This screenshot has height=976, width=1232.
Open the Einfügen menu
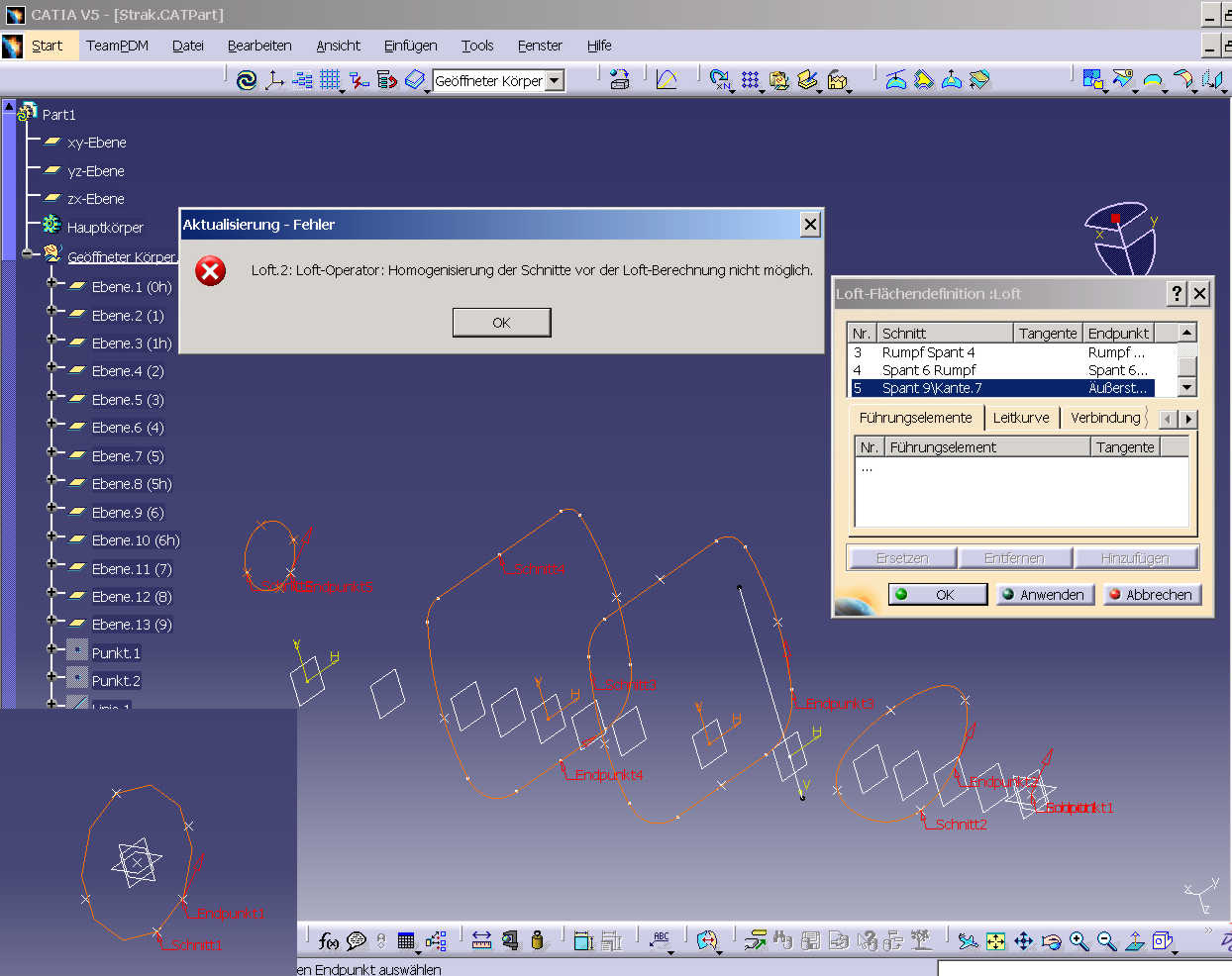click(x=410, y=46)
